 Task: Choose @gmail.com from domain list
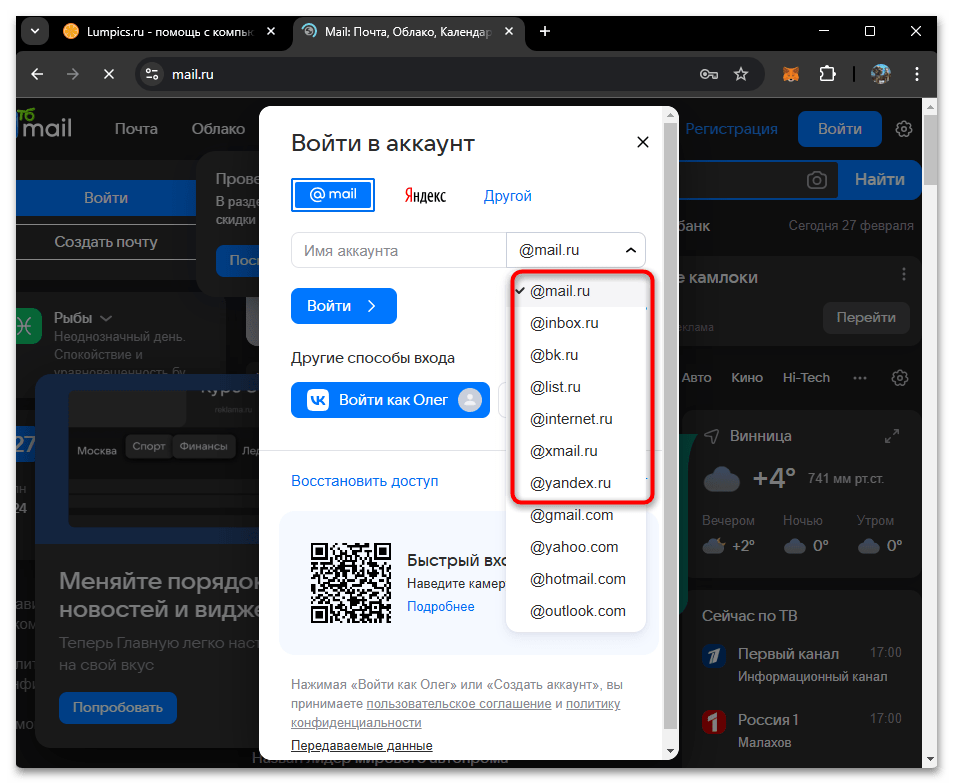tap(576, 515)
